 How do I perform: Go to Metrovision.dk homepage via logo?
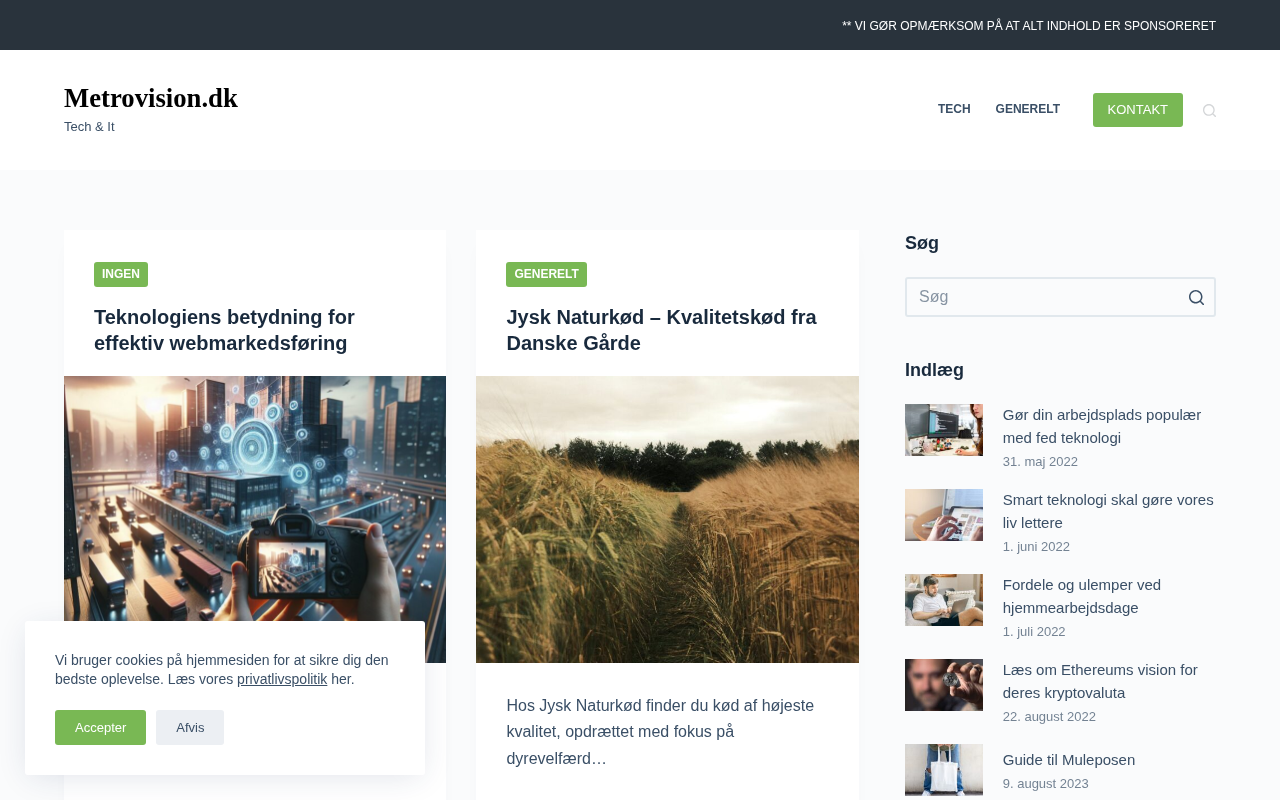151,98
